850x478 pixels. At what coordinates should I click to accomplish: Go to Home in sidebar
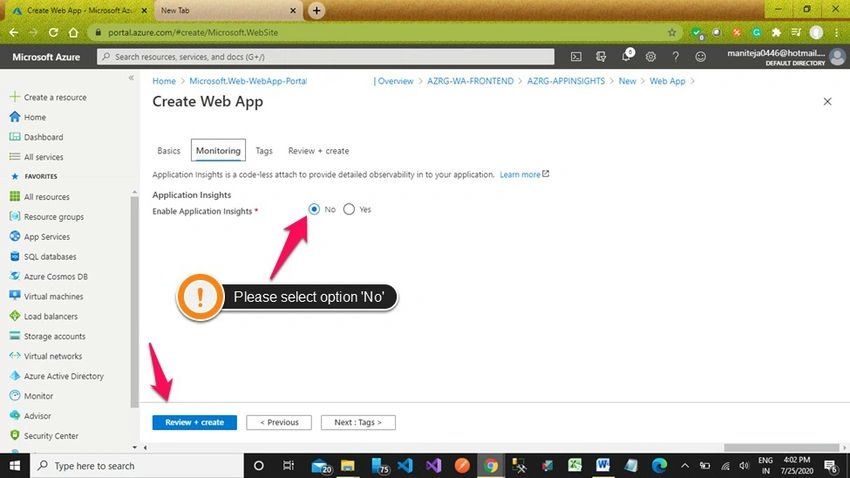click(x=35, y=117)
